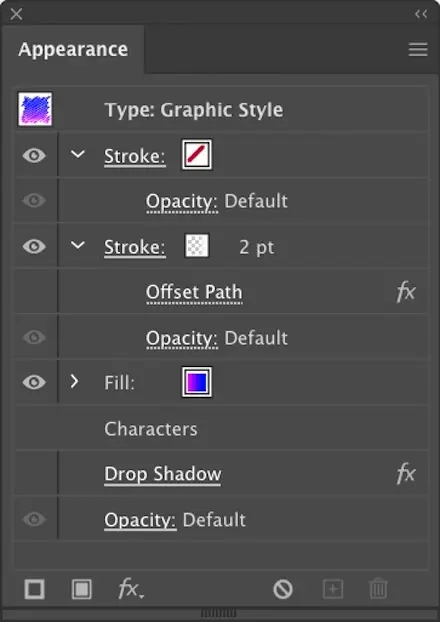
Task: Click the Delete Selected Item trash icon
Action: pyautogui.click(x=378, y=589)
